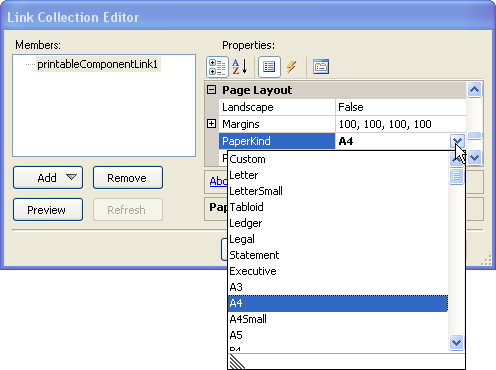Screen dimensions: 496x370
Task: Select highlighted A4 in list
Action: pos(338,303)
